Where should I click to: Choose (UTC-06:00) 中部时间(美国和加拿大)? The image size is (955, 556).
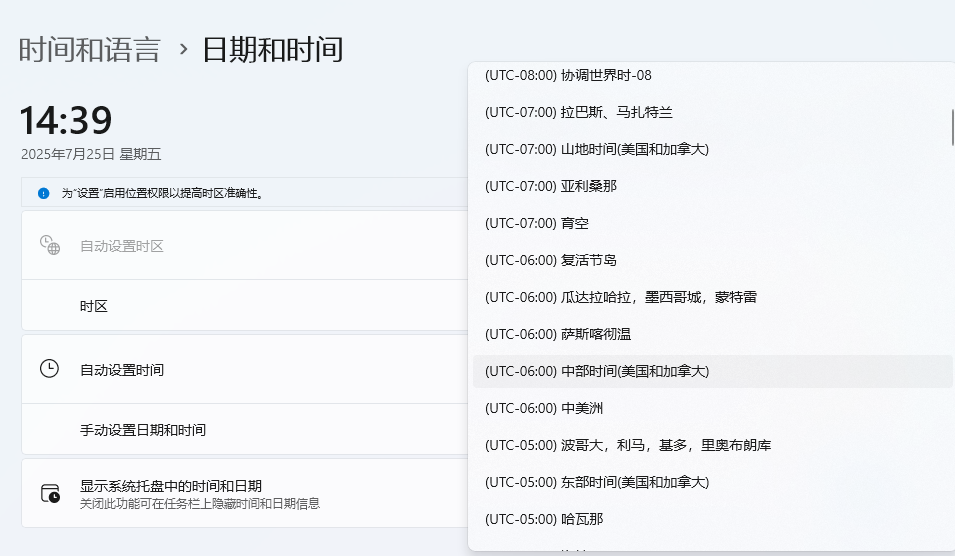pyautogui.click(x=596, y=371)
